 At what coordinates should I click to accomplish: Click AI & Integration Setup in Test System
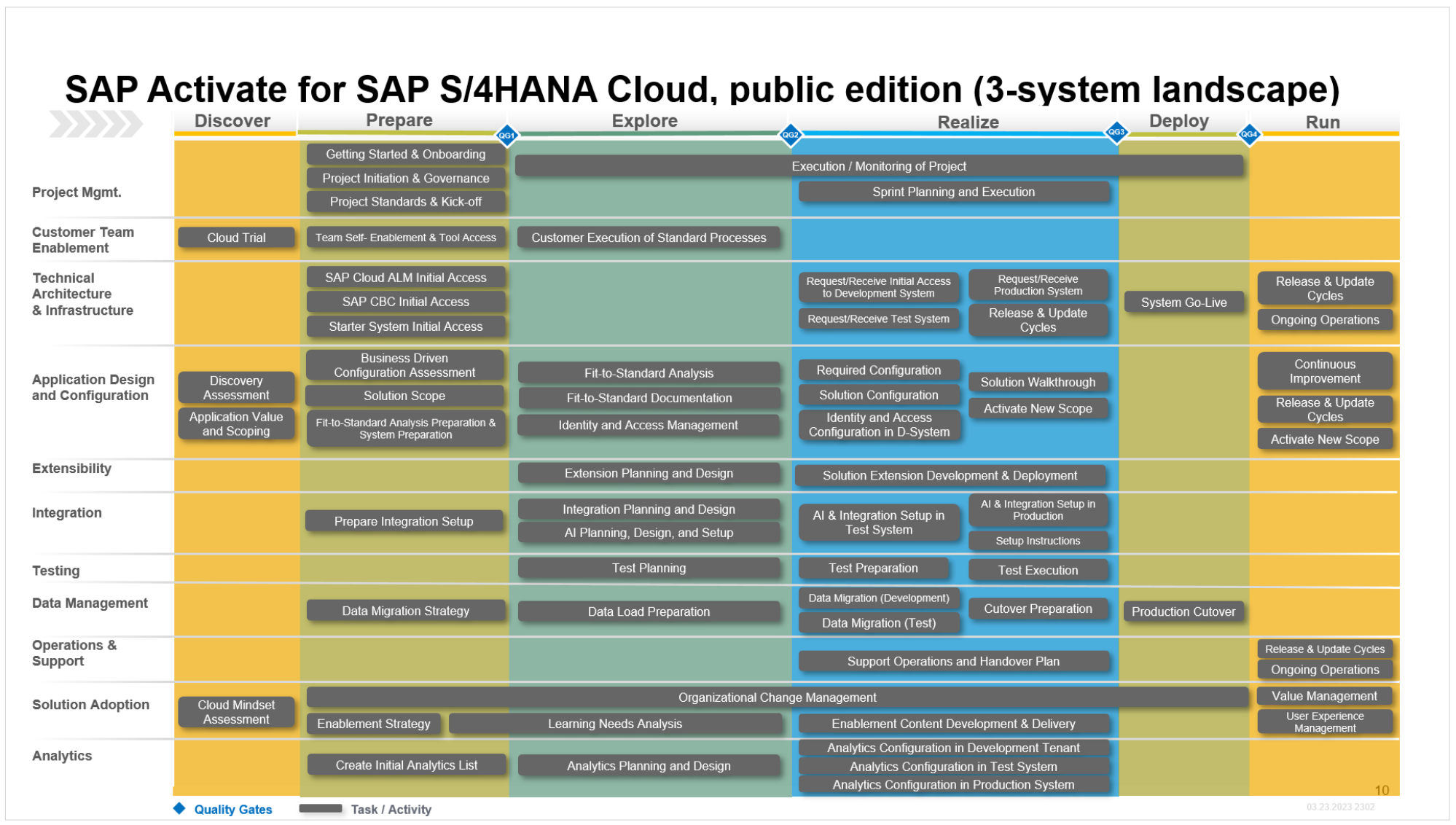click(879, 523)
